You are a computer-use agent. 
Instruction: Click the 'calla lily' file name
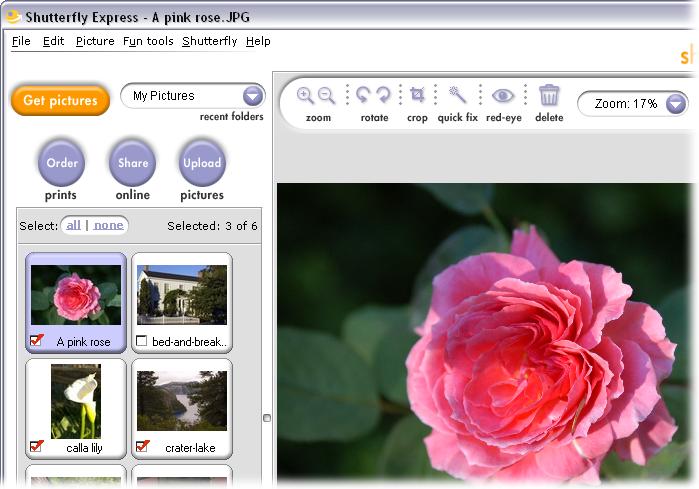[x=84, y=448]
